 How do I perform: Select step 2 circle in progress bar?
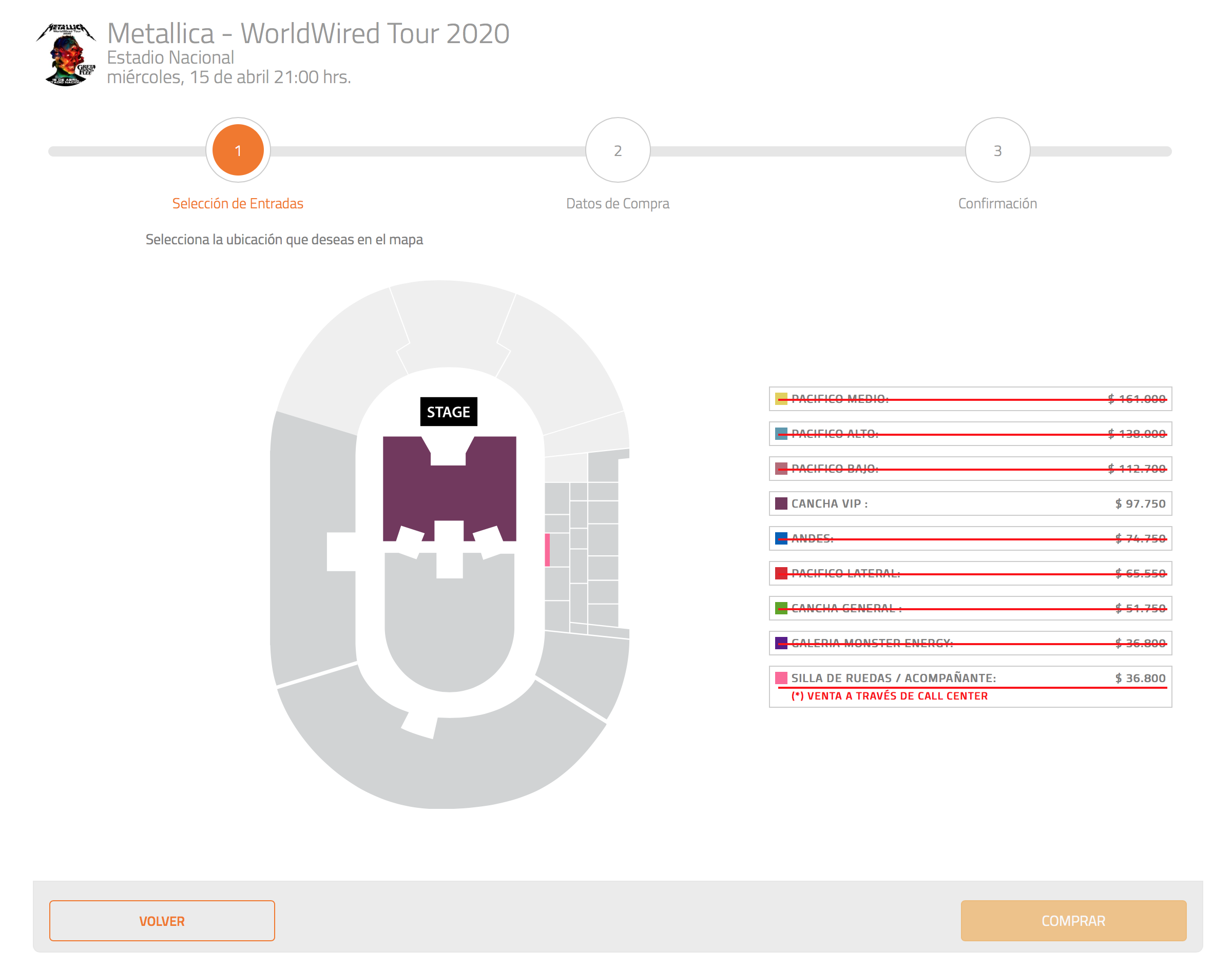point(618,150)
